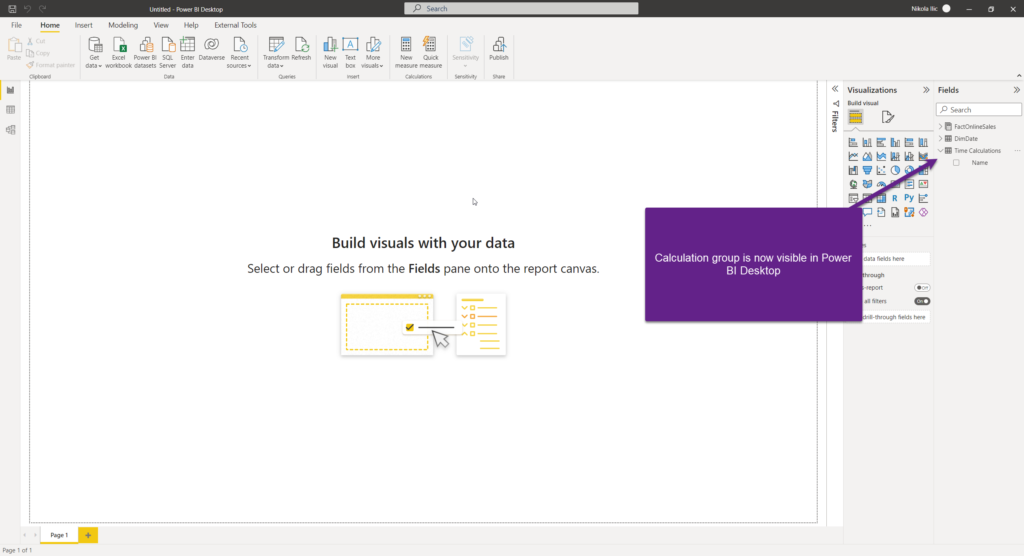The height and width of the screenshot is (556, 1024).
Task: Switch to the Insert ribbon tab
Action: [x=84, y=25]
